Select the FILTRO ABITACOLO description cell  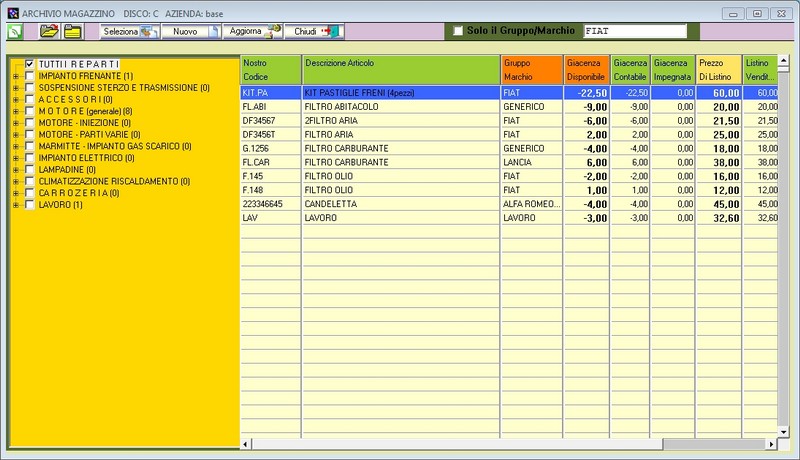401,107
